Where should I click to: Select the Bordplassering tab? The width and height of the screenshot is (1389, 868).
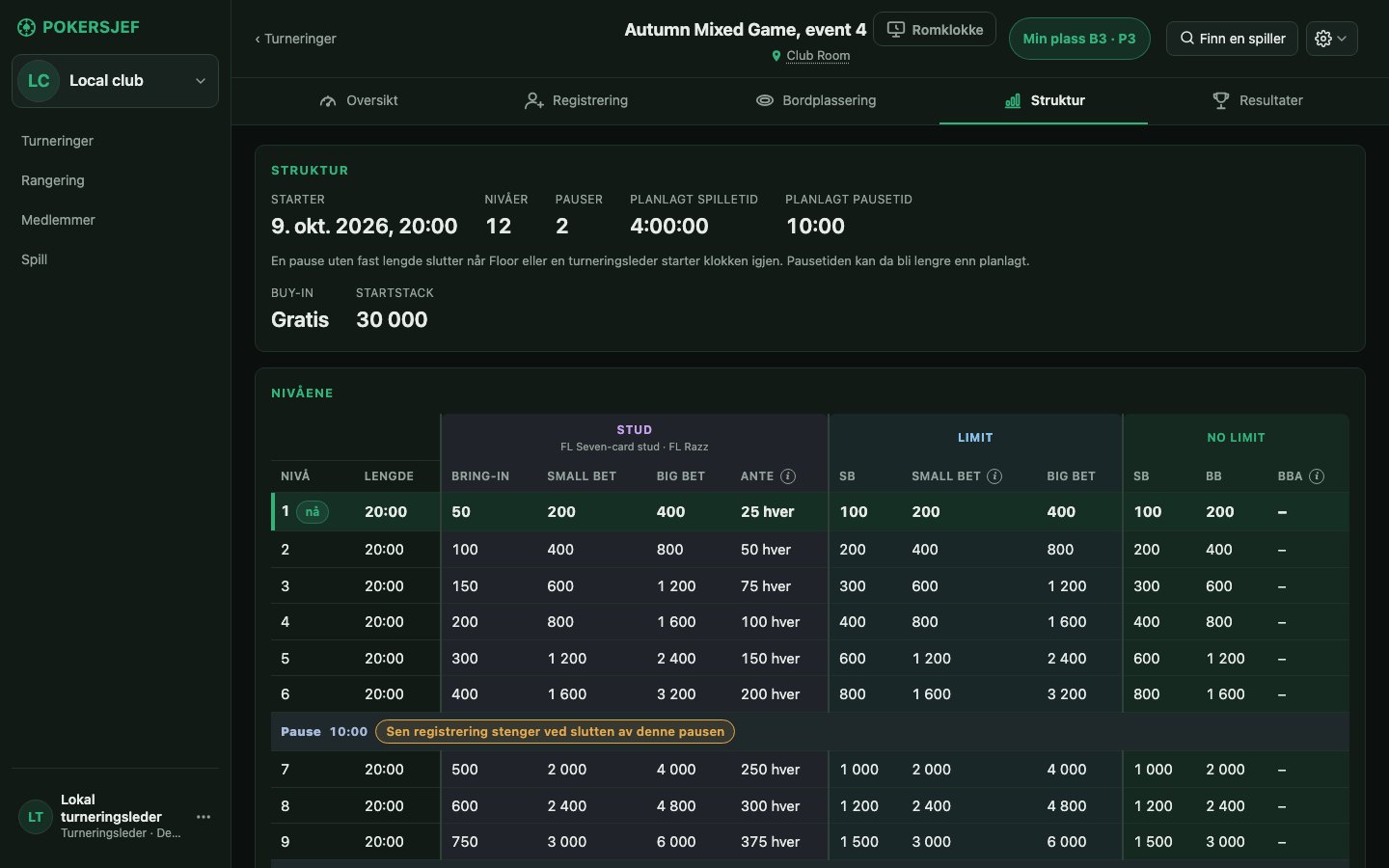pyautogui.click(x=816, y=100)
